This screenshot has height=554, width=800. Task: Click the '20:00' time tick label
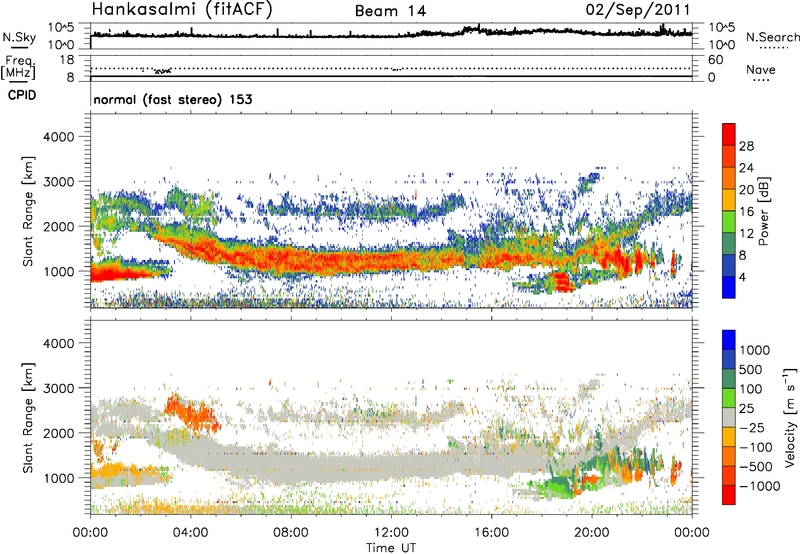point(592,533)
